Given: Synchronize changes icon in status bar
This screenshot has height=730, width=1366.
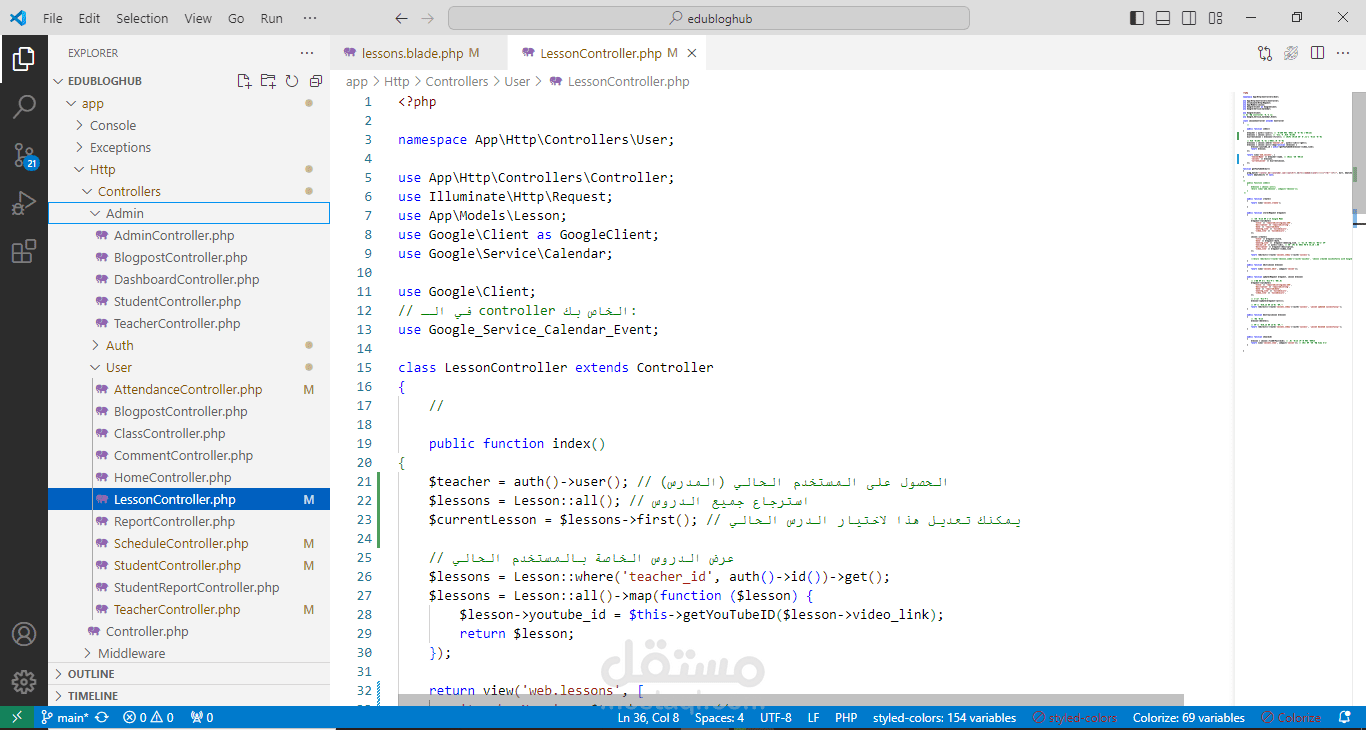Looking at the screenshot, I should tap(101, 718).
